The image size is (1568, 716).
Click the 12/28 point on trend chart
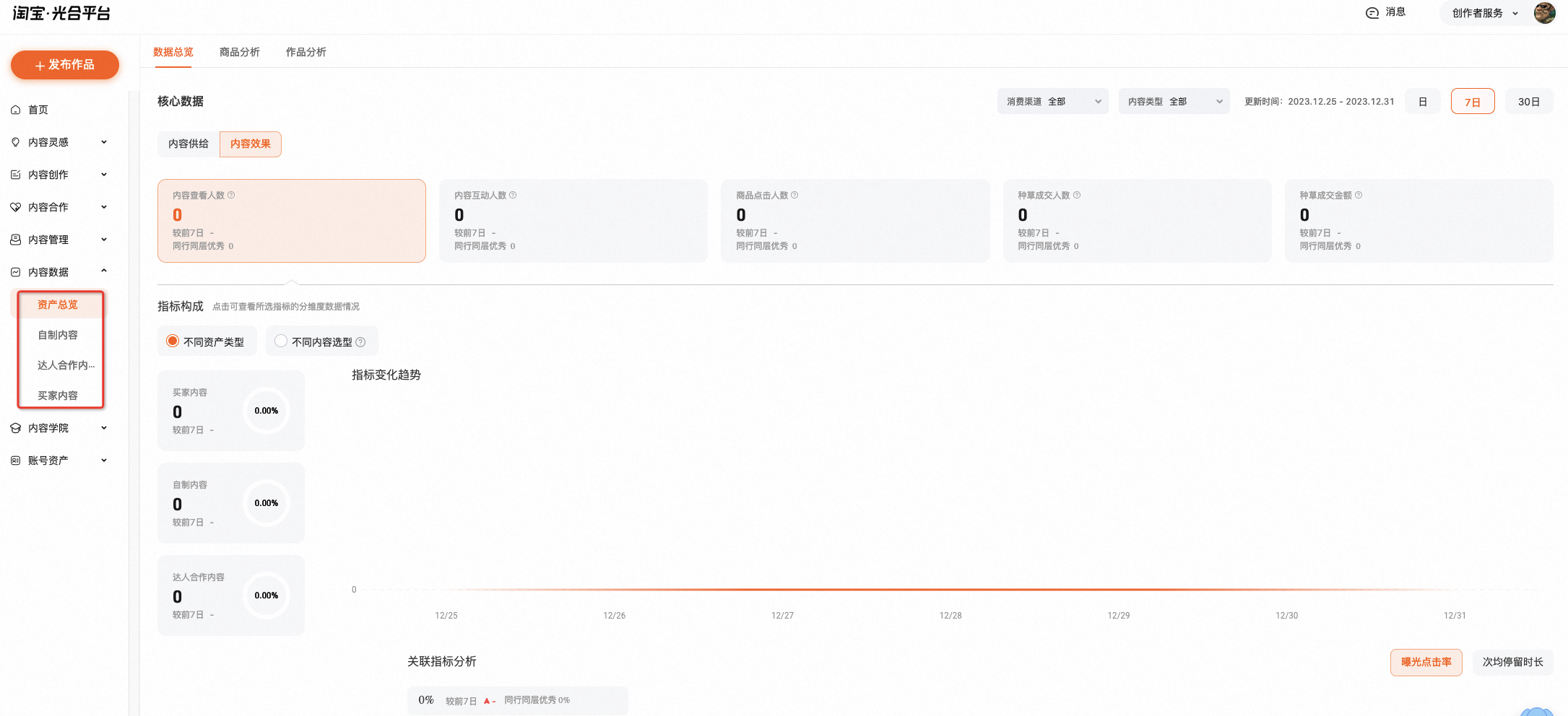950,590
